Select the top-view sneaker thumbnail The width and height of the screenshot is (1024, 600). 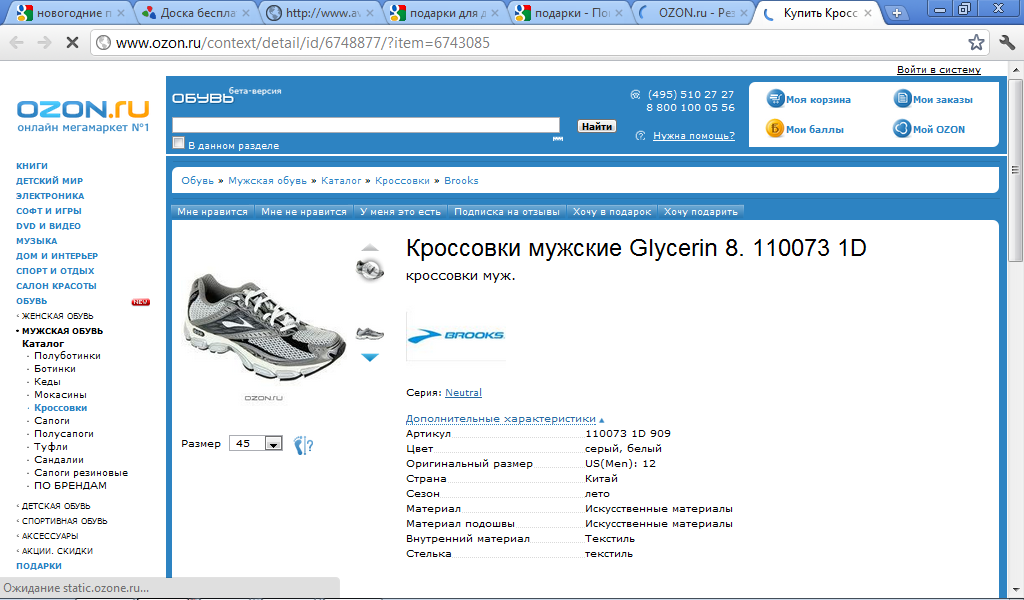[x=370, y=269]
